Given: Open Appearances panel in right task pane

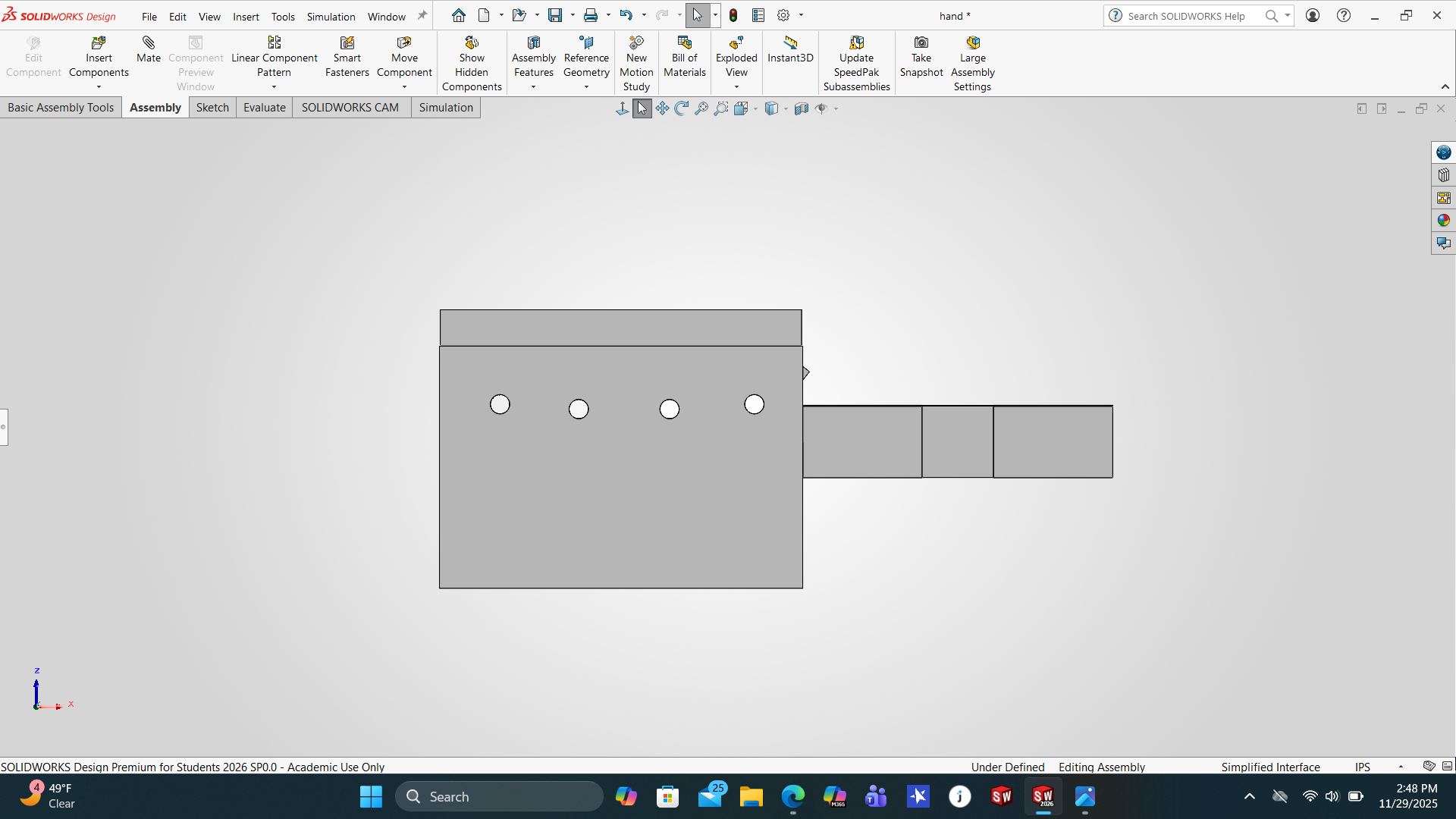Looking at the screenshot, I should pos(1443,221).
